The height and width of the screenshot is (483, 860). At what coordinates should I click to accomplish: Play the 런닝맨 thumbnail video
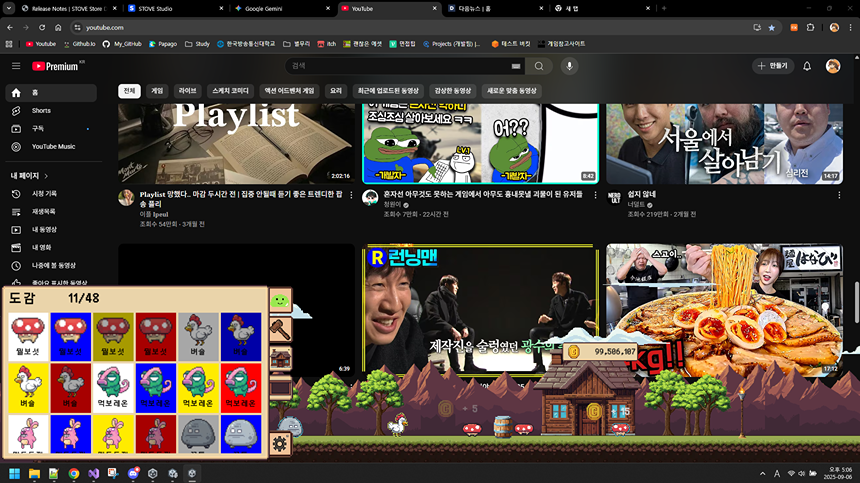480,310
